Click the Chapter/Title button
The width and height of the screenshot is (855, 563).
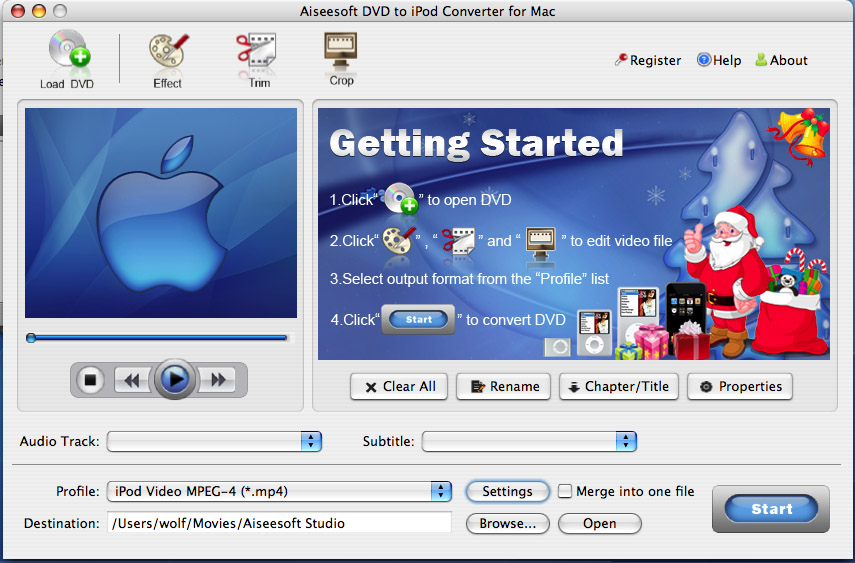tap(619, 387)
